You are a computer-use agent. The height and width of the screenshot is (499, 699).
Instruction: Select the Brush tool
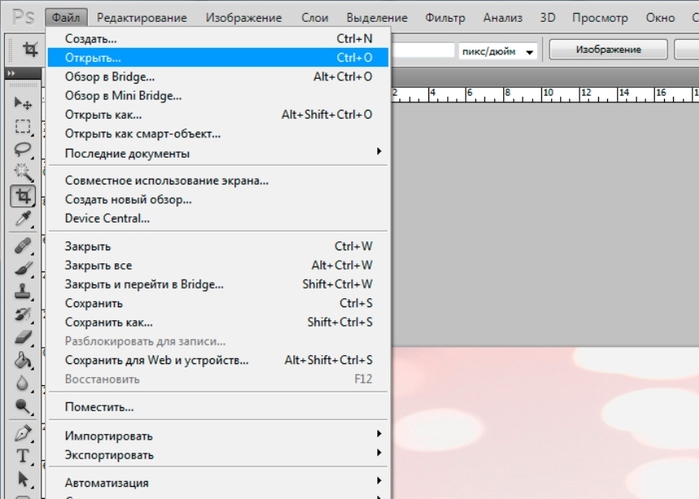pos(22,268)
